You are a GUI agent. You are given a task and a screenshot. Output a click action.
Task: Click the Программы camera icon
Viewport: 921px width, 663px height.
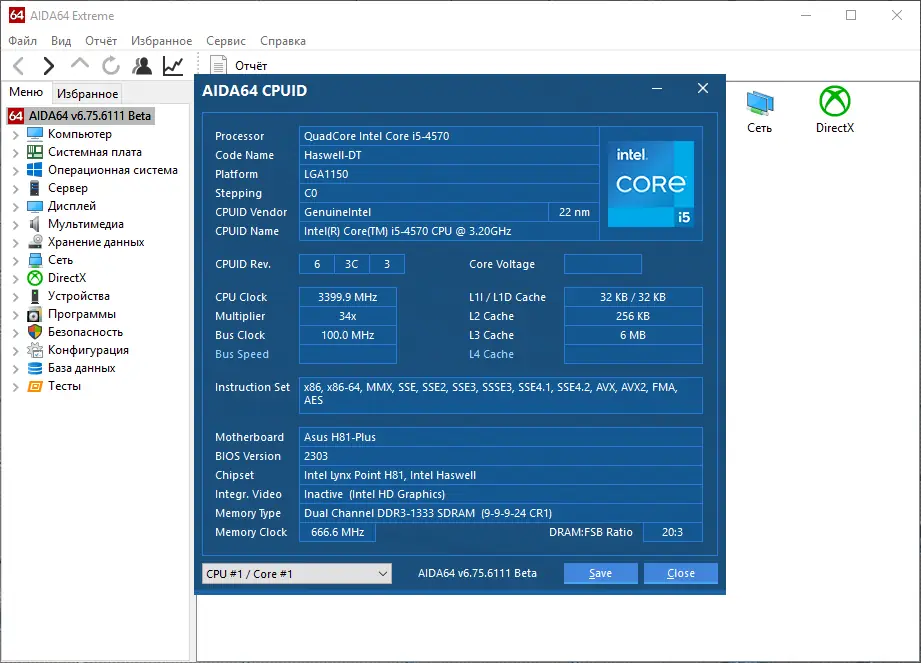[x=35, y=314]
